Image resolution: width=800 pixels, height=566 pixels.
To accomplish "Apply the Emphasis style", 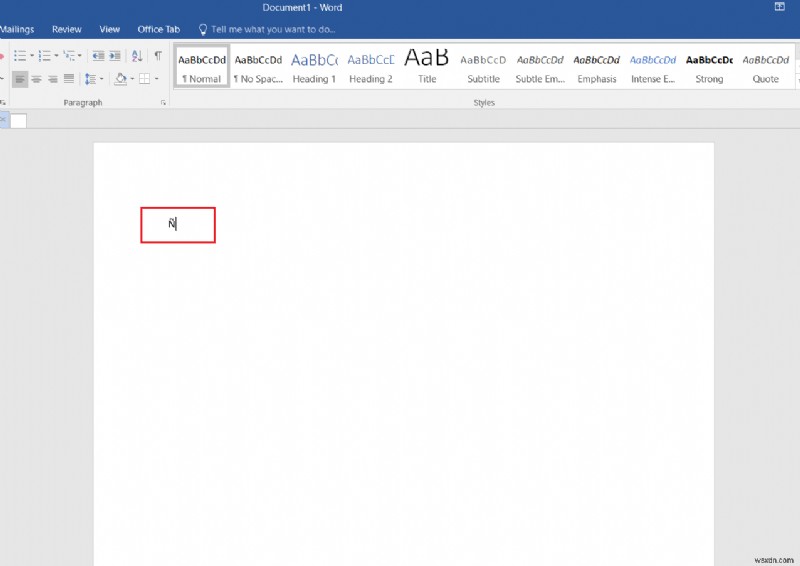I will [596, 67].
